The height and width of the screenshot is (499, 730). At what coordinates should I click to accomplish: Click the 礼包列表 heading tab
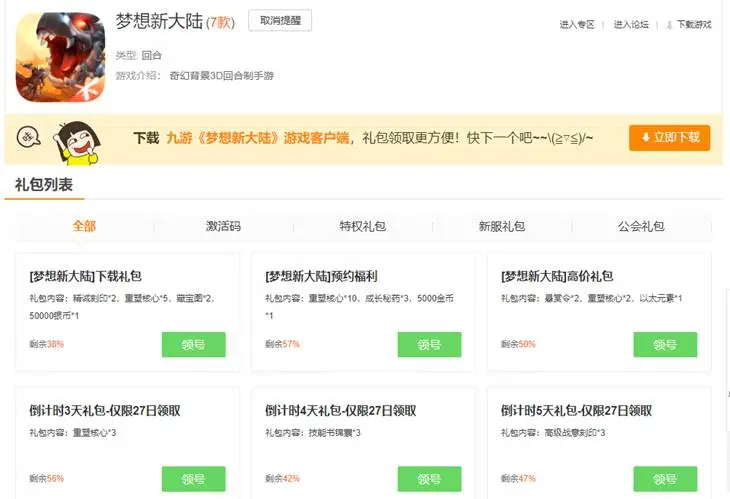click(44, 184)
